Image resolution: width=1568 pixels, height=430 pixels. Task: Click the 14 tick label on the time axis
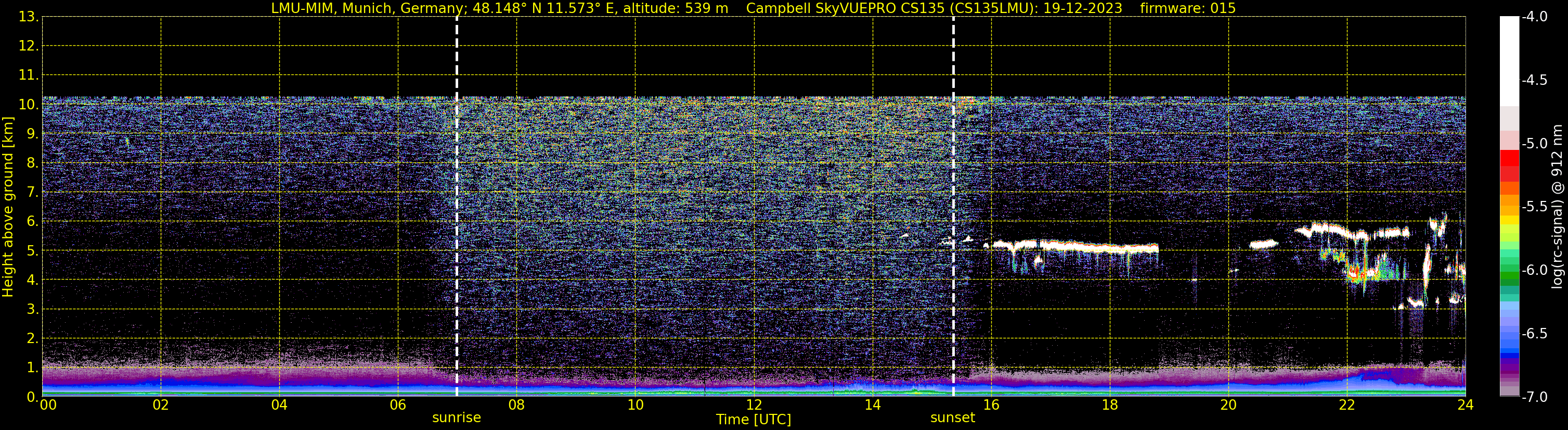click(873, 405)
